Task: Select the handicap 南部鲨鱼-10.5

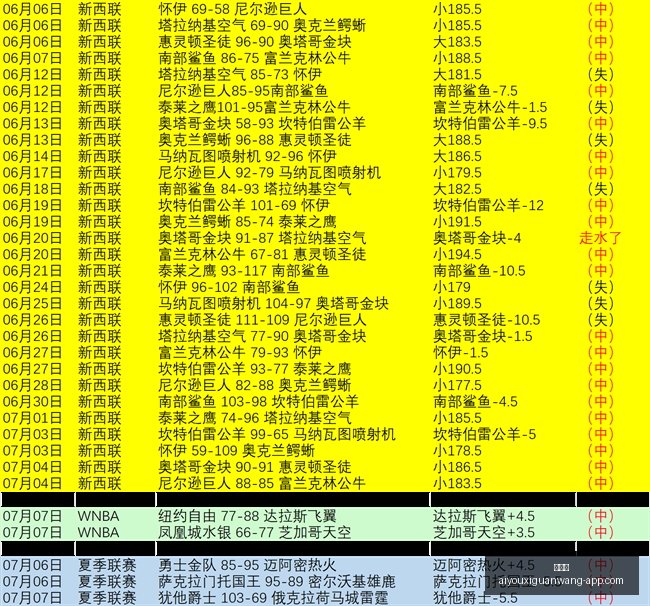Action: click(479, 271)
